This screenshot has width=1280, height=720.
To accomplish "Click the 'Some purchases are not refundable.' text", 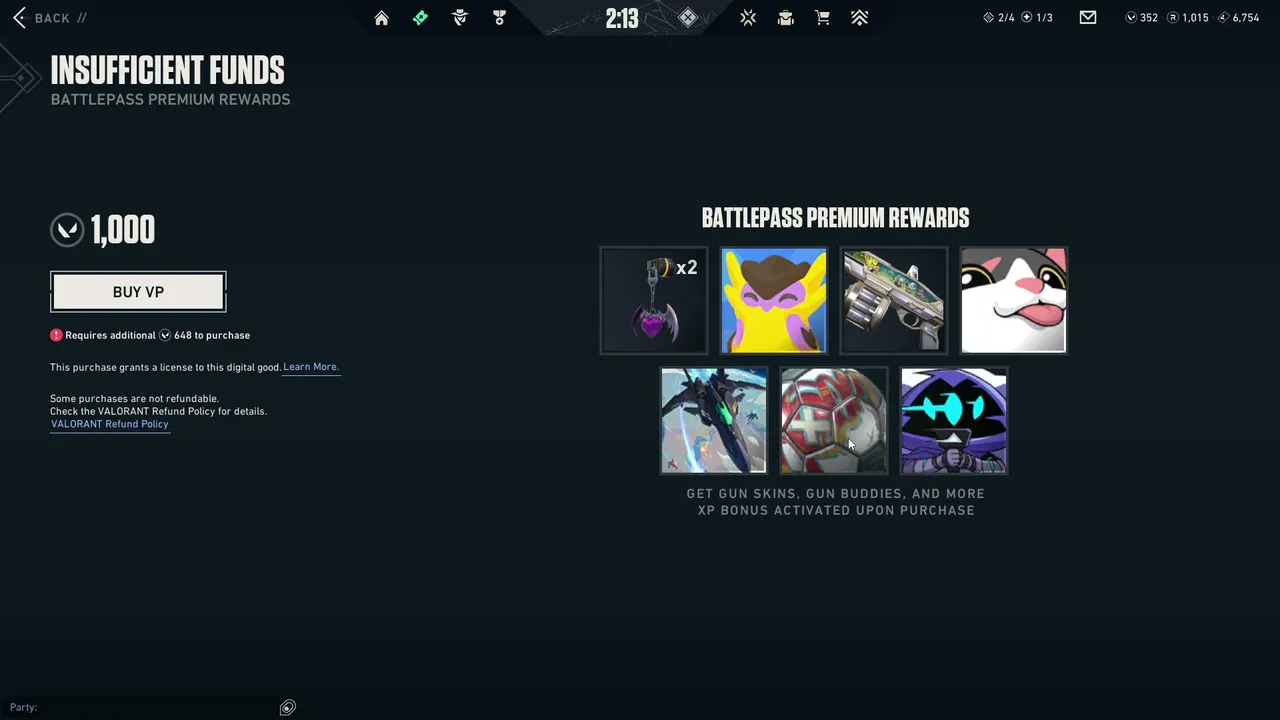I will [134, 399].
